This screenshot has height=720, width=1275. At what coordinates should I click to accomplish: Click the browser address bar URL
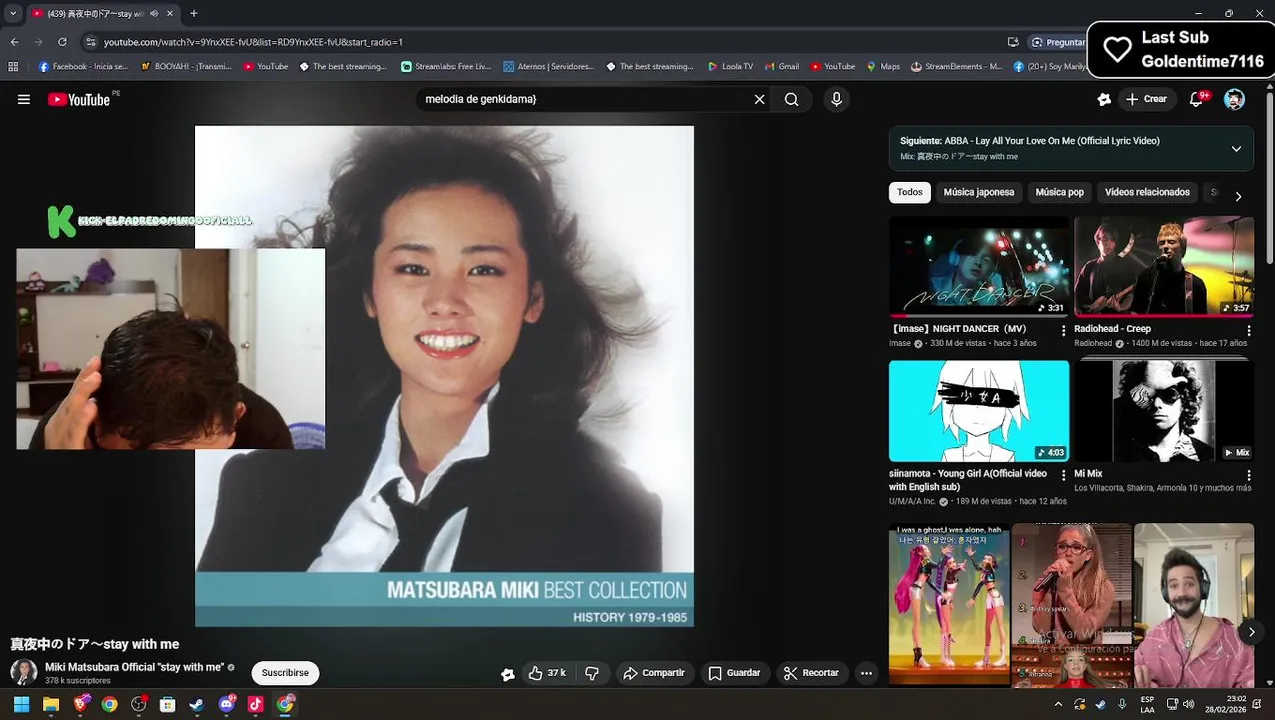(253, 42)
